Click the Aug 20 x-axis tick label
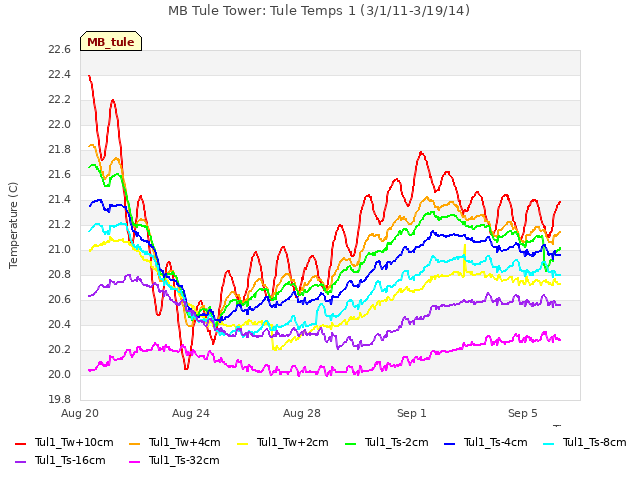The width and height of the screenshot is (640, 480). [80, 413]
